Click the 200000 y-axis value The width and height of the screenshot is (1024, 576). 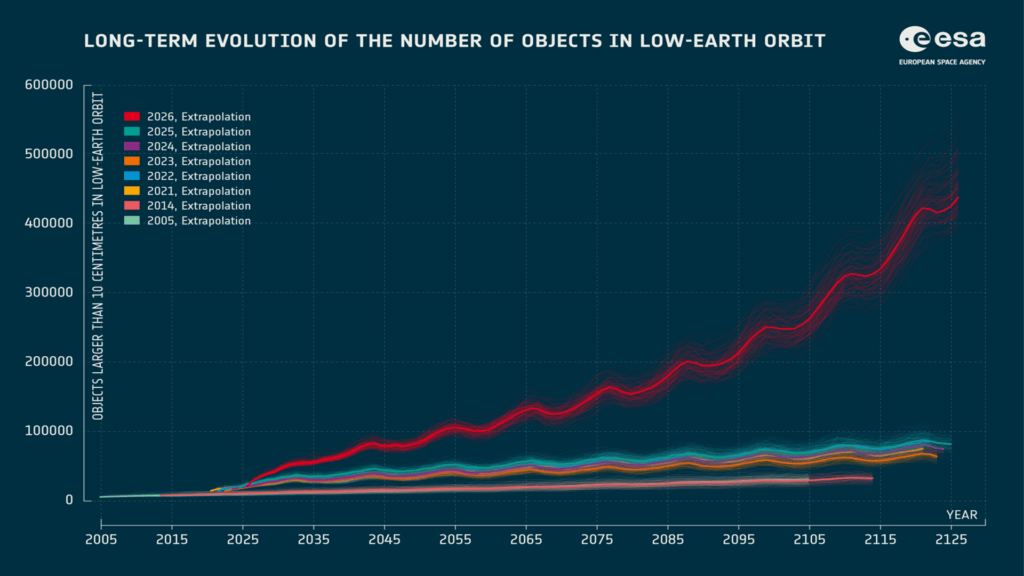click(49, 362)
